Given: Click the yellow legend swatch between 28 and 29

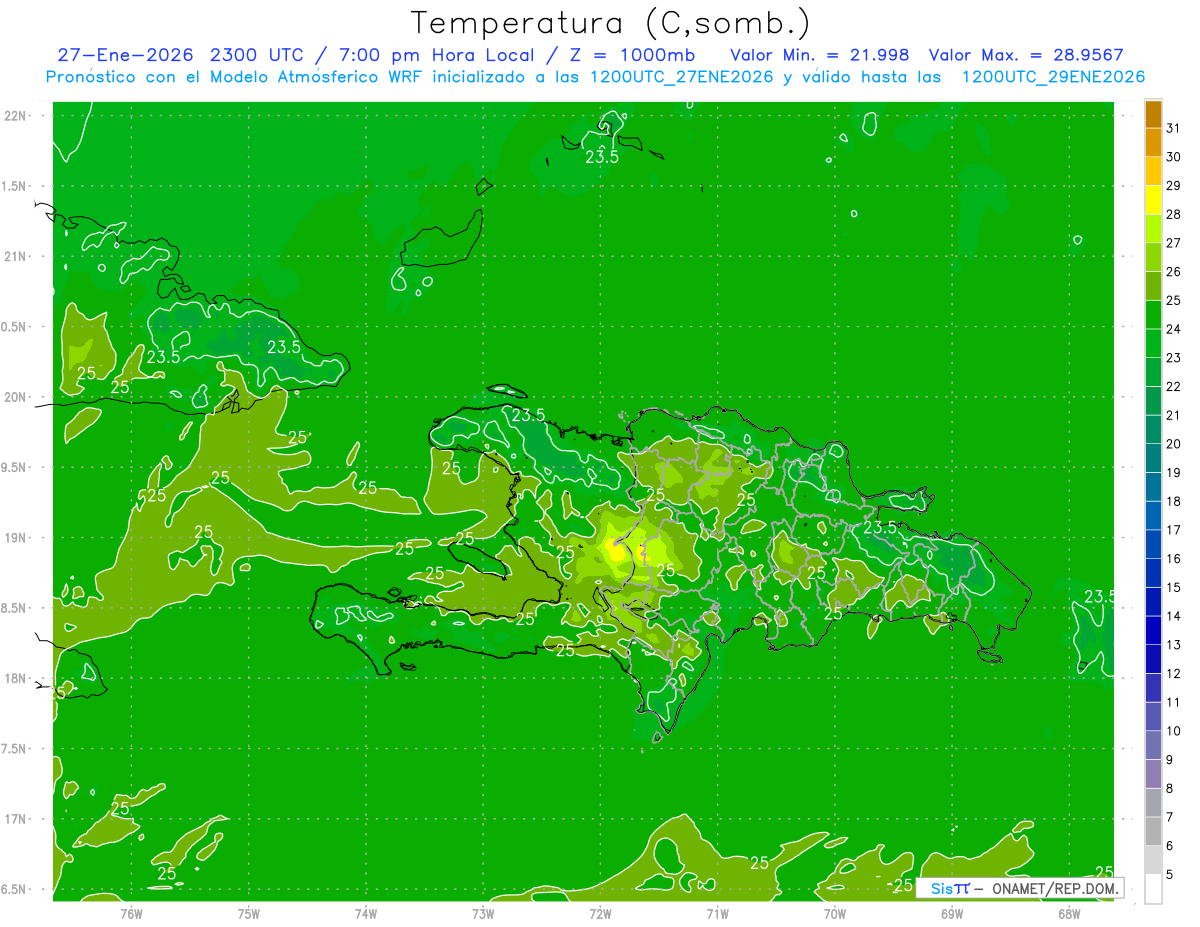Looking at the screenshot, I should click(1153, 200).
